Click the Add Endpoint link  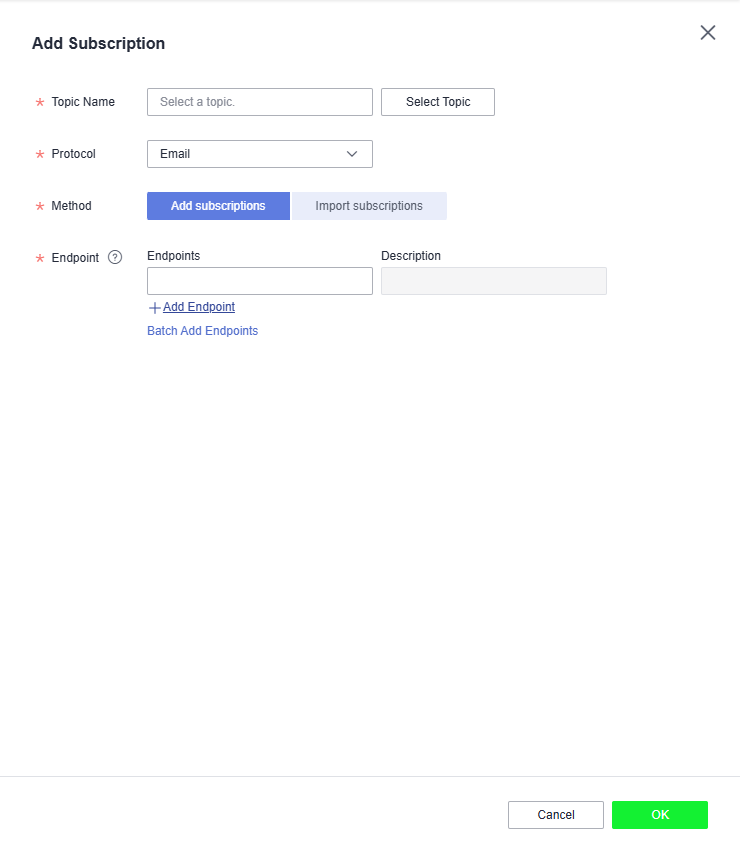pyautogui.click(x=199, y=307)
